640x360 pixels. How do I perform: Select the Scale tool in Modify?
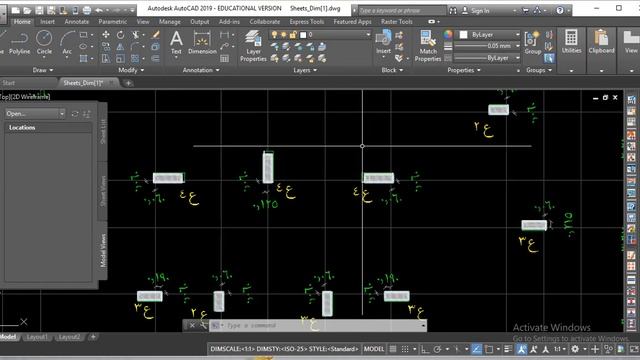(120, 59)
